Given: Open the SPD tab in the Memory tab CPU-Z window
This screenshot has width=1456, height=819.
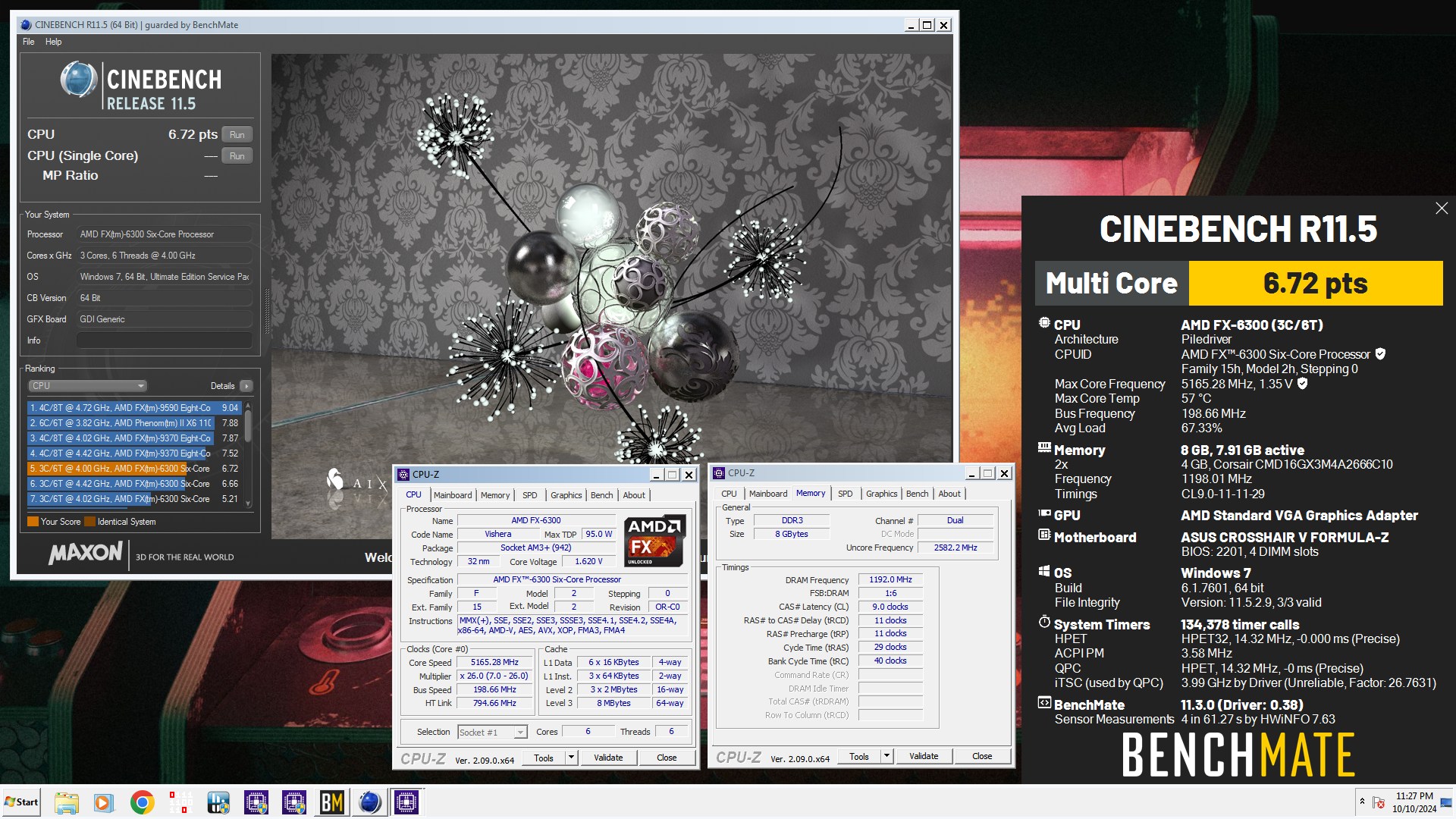Looking at the screenshot, I should pos(846,494).
